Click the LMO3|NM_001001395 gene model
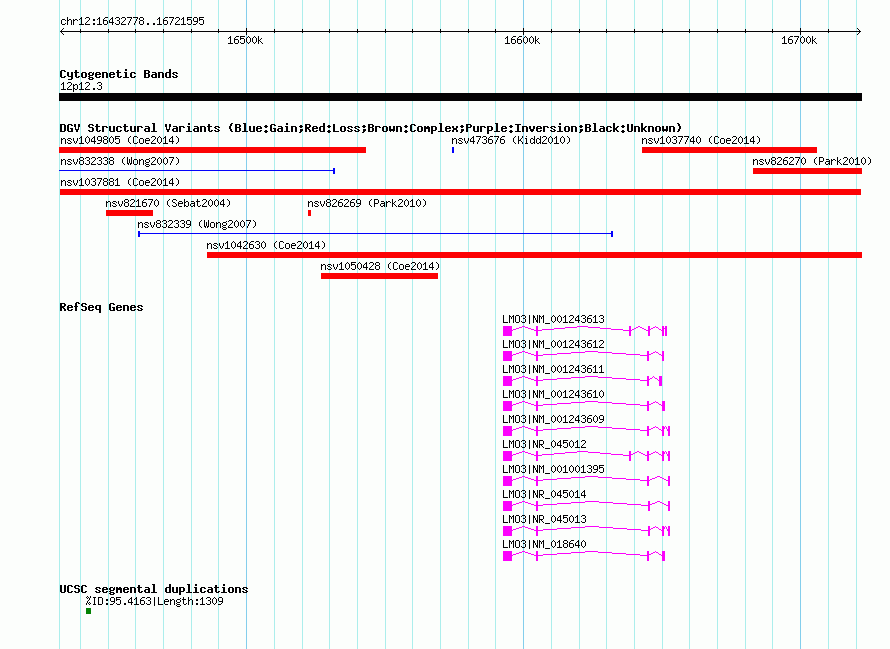The height and width of the screenshot is (649, 890). 586,480
